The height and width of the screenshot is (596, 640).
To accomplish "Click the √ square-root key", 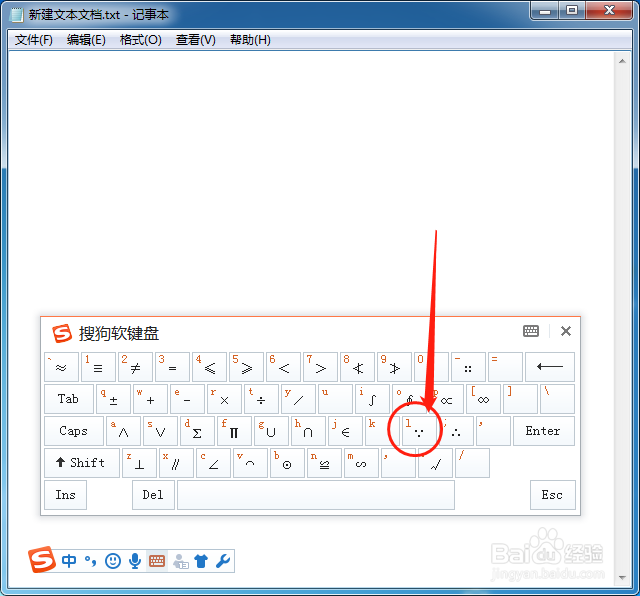I will (x=436, y=463).
